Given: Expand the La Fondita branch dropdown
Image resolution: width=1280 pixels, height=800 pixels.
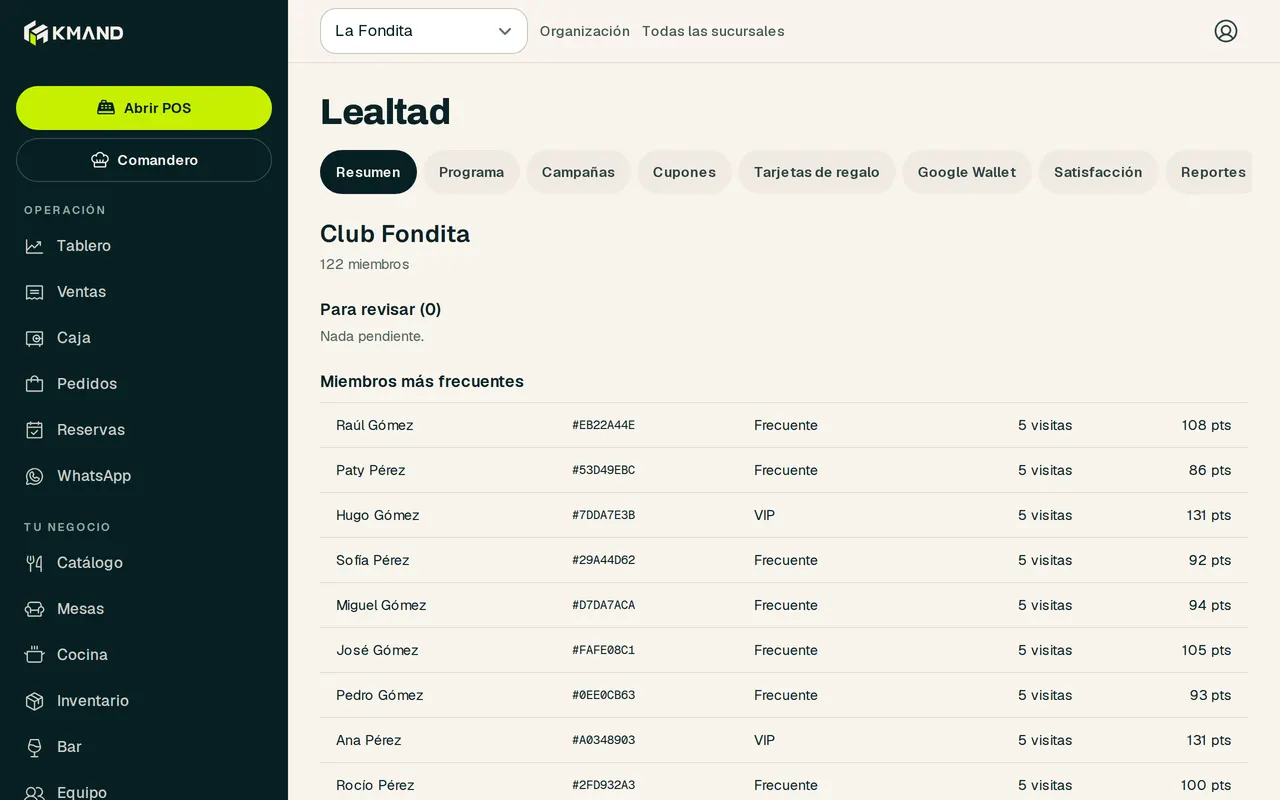Looking at the screenshot, I should (x=424, y=31).
